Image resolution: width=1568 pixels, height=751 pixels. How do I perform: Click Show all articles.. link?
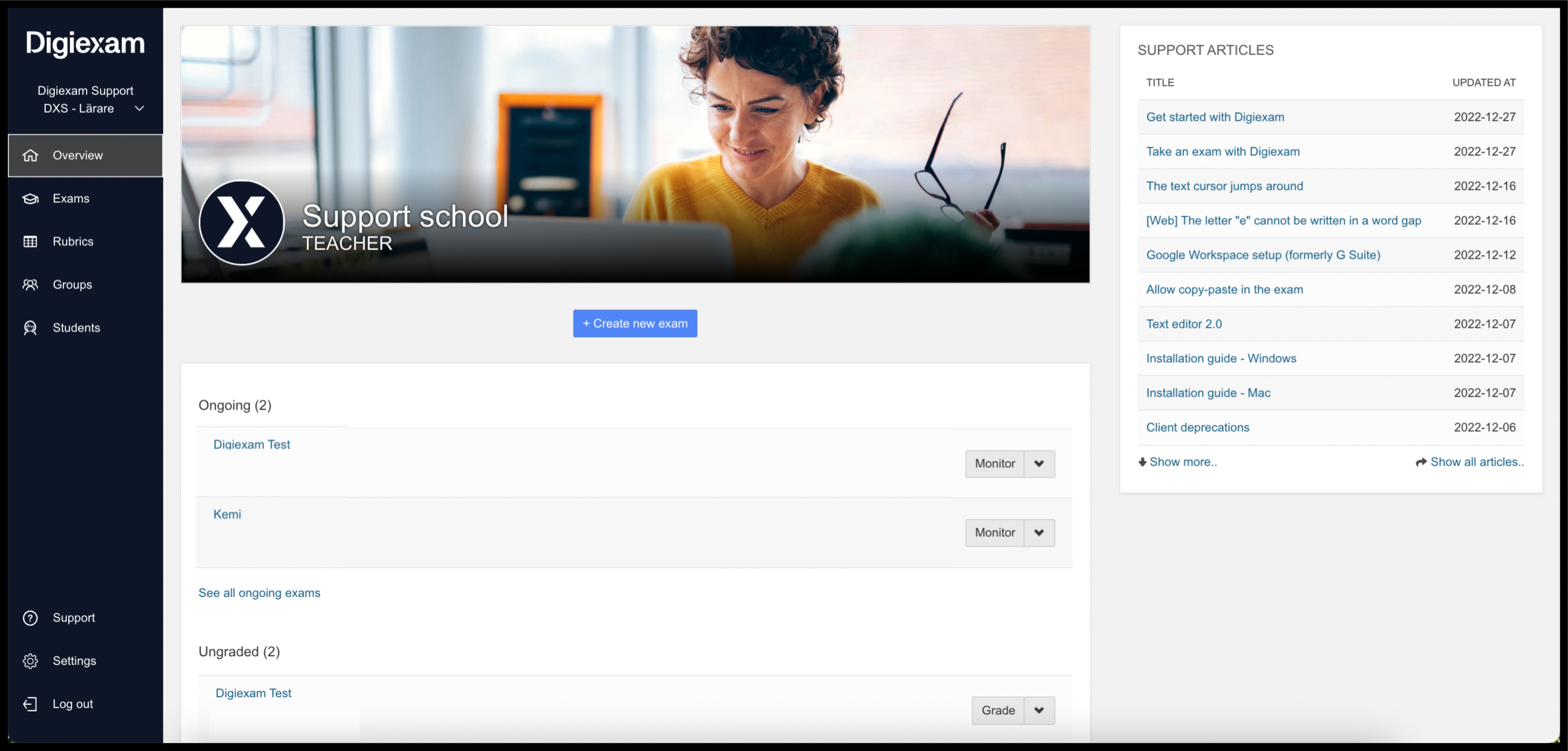pyautogui.click(x=1477, y=462)
